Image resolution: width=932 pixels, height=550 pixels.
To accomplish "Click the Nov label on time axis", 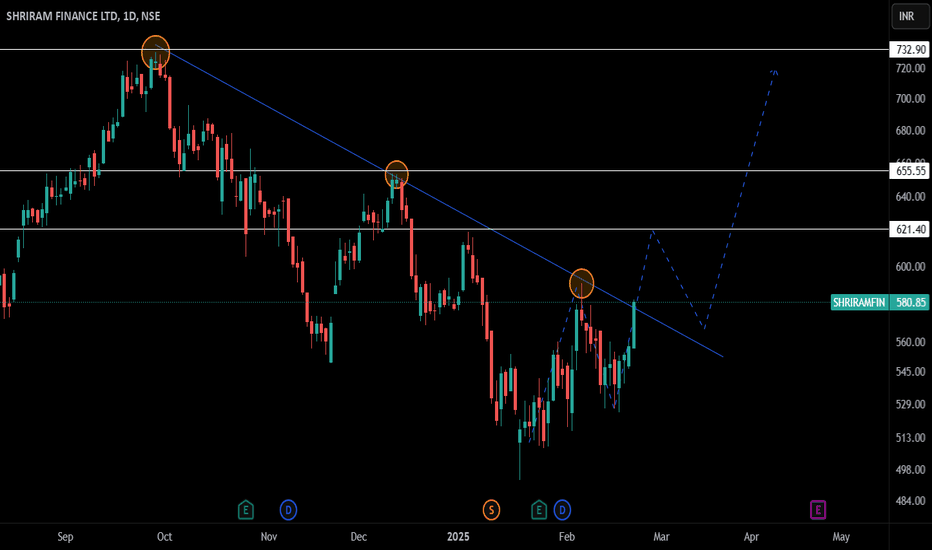I will pos(269,537).
